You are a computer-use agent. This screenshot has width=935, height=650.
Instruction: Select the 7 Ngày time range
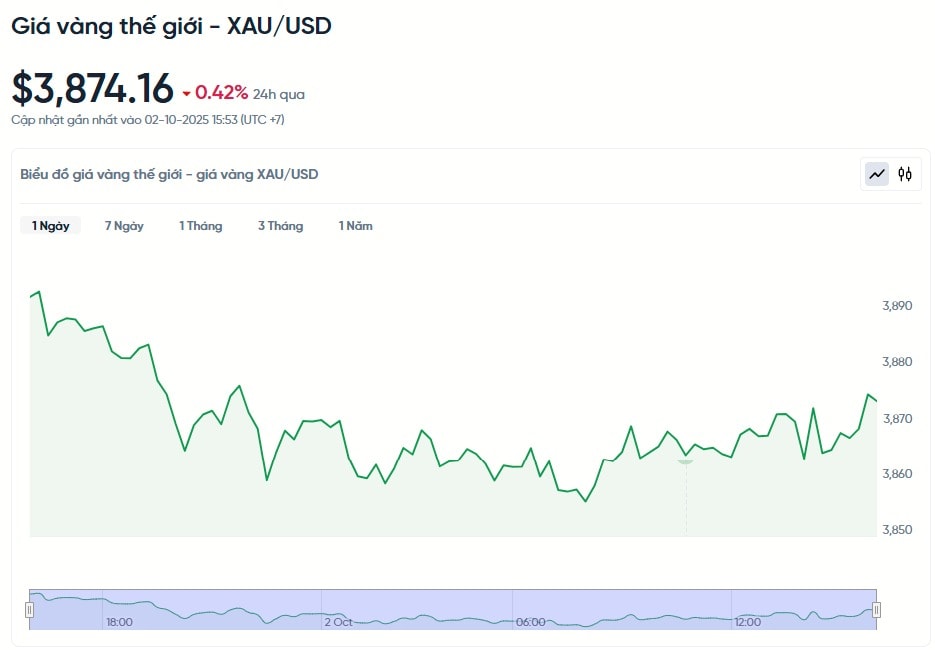[x=124, y=226]
